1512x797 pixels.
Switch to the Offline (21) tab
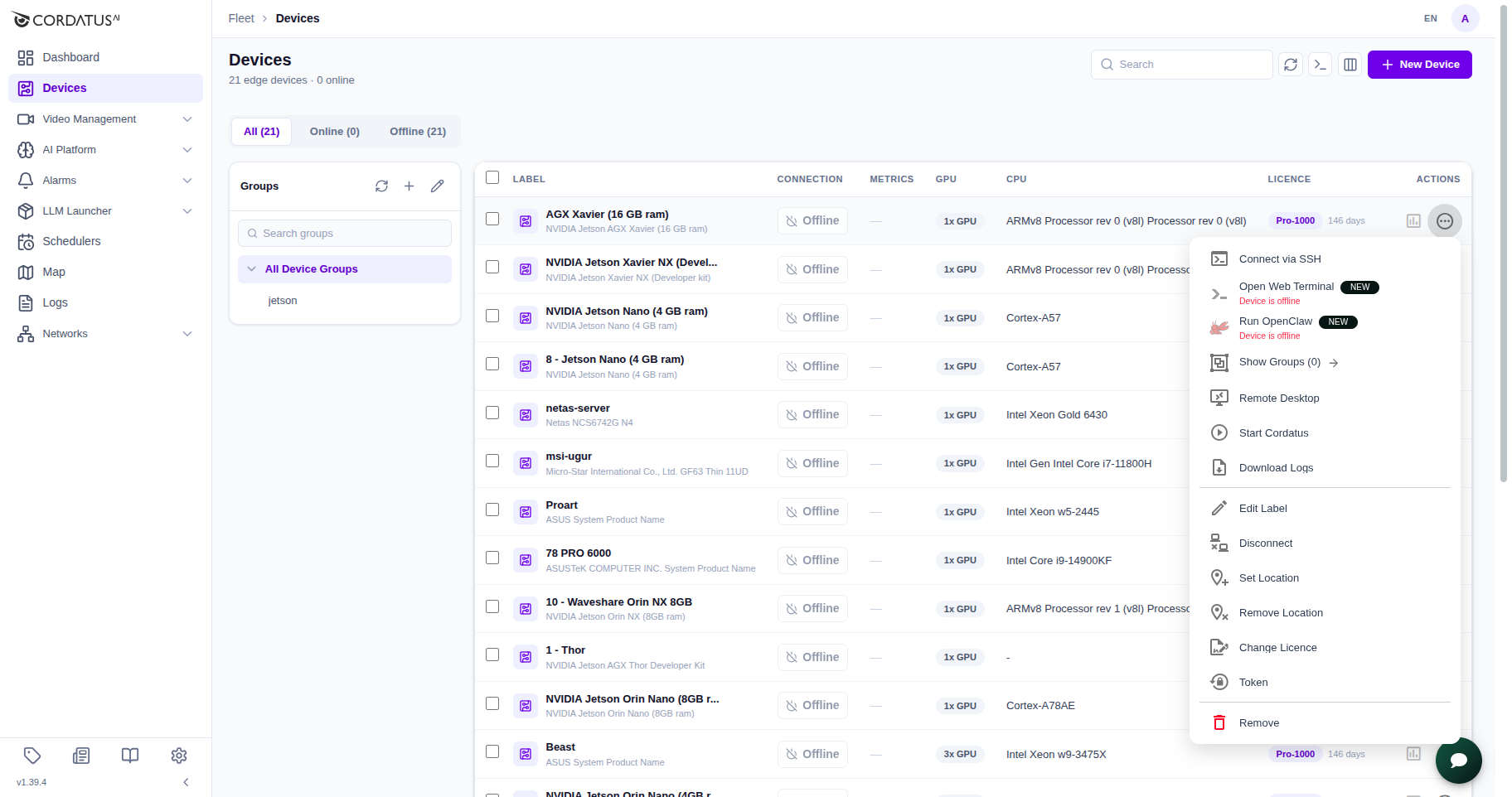click(418, 132)
